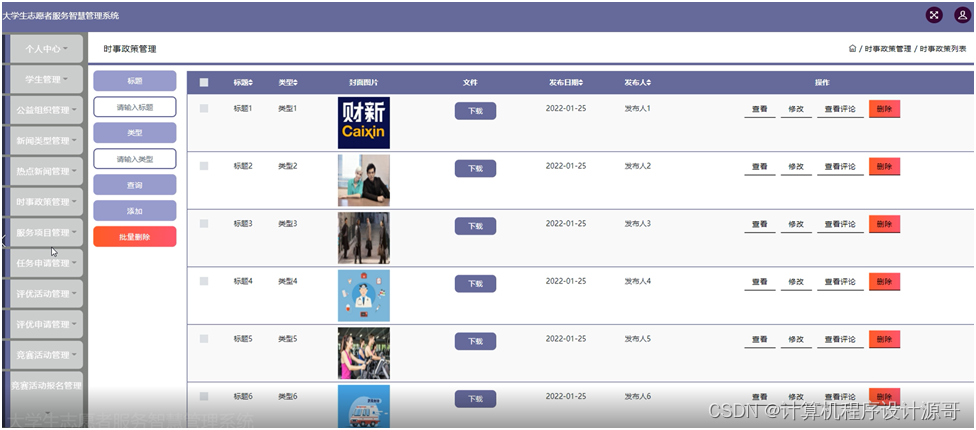Expand the 新闻类型管理 sidebar menu
Screen dimensions: 976x430
tap(46, 141)
